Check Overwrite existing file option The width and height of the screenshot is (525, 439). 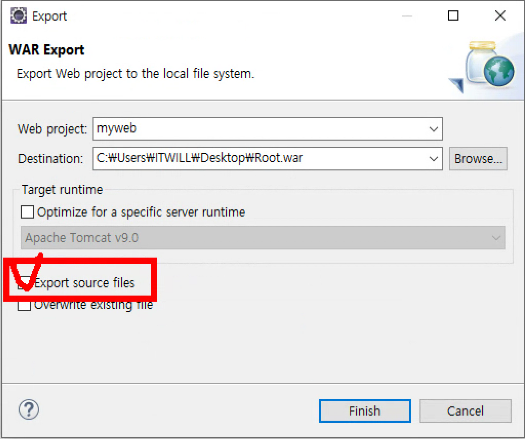(24, 305)
